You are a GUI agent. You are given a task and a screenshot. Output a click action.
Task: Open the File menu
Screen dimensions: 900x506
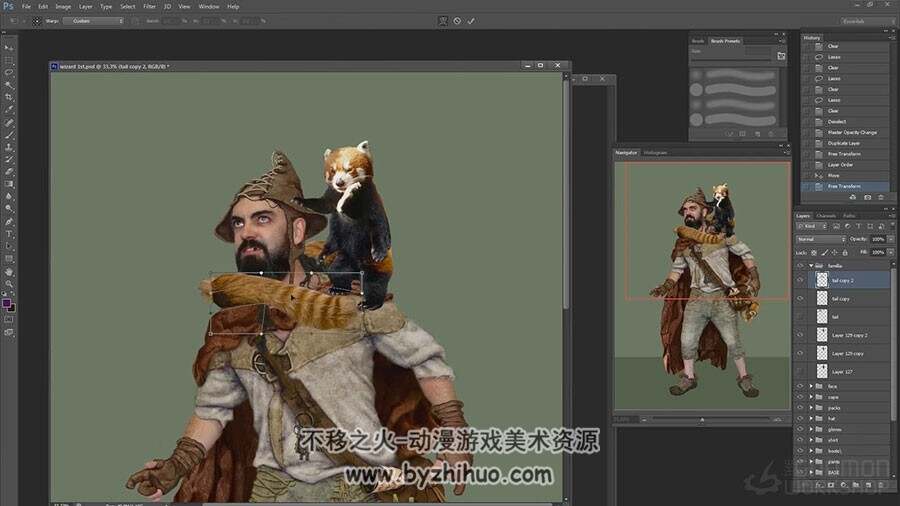pos(26,6)
